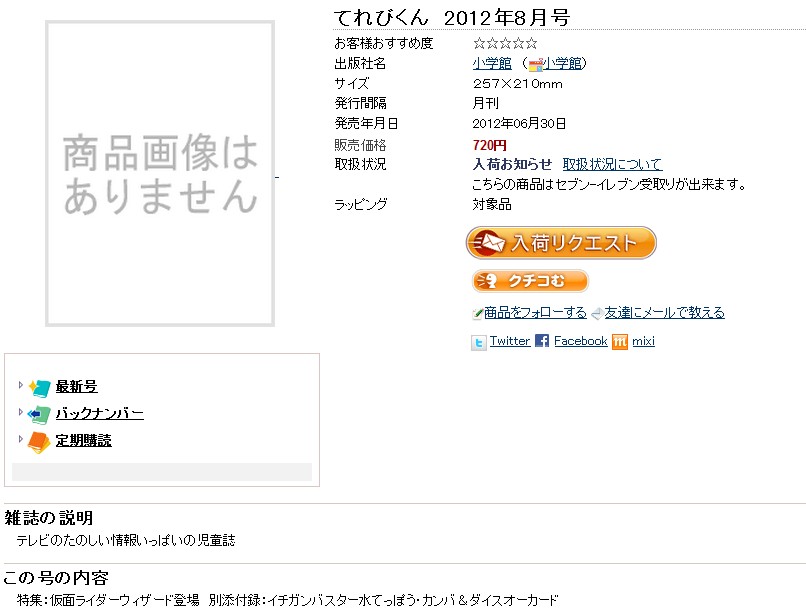Viewport: 806px width, 615px height.
Task: Open the バックナンバー menu link
Action: click(99, 414)
